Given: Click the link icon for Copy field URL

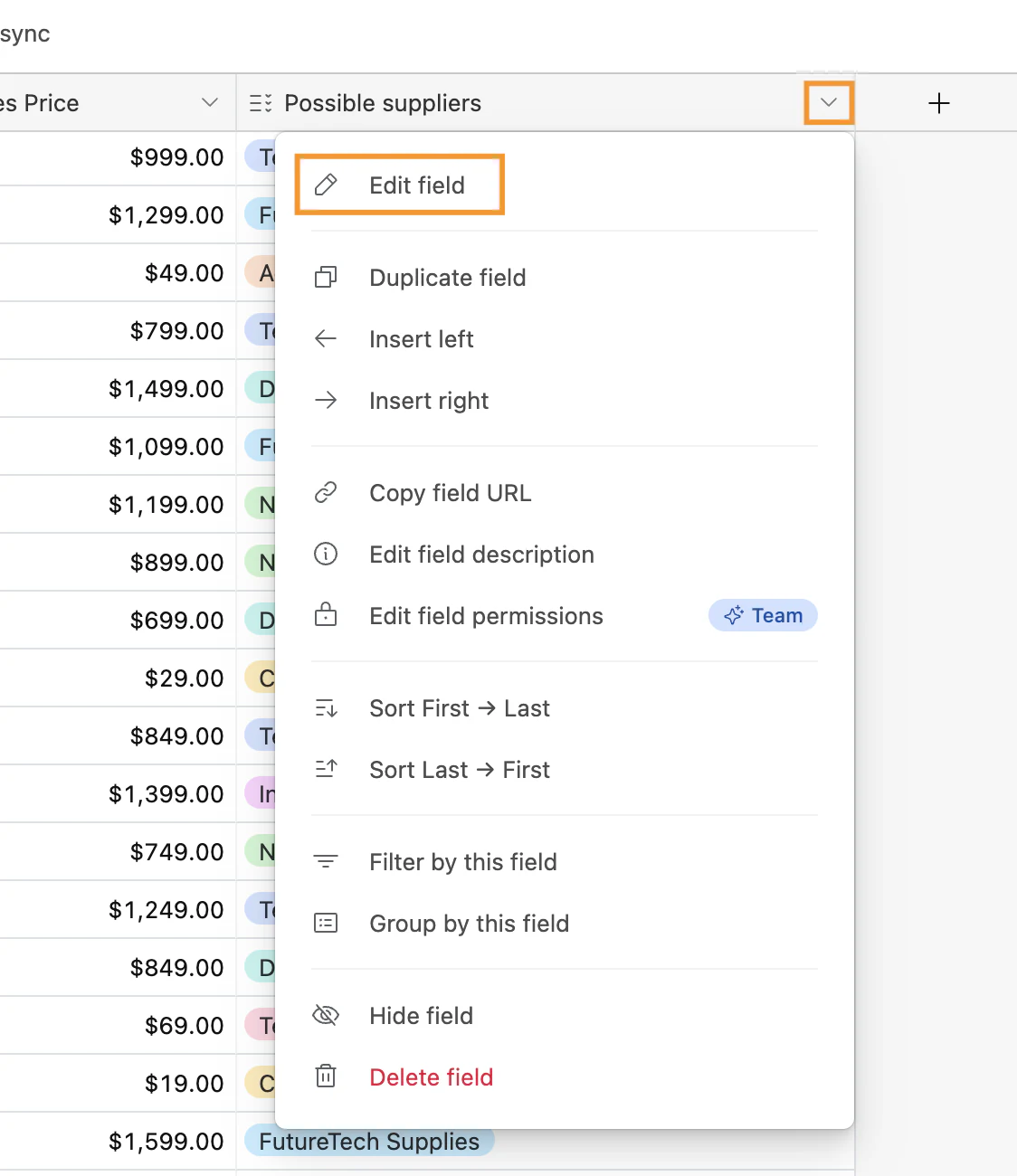Looking at the screenshot, I should (326, 492).
